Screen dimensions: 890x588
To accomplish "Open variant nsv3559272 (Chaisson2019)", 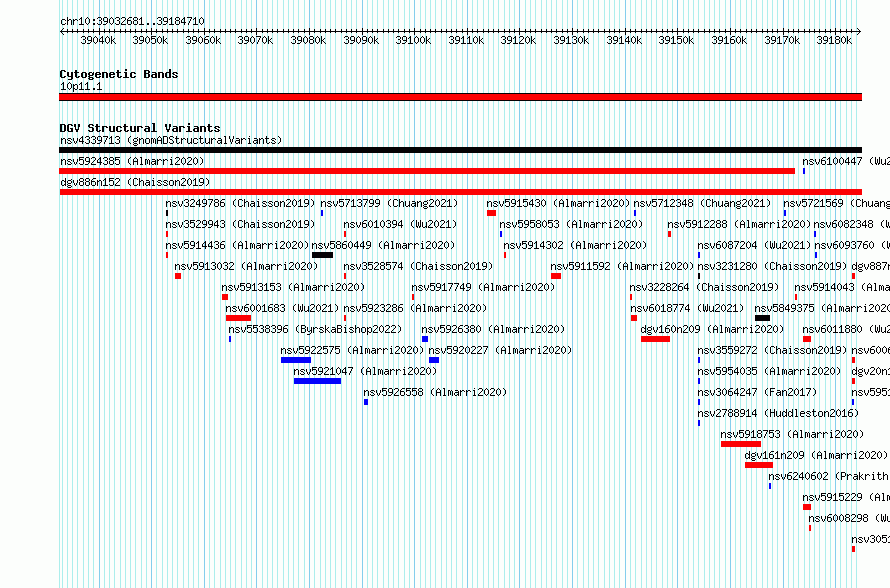I will pos(773,350).
